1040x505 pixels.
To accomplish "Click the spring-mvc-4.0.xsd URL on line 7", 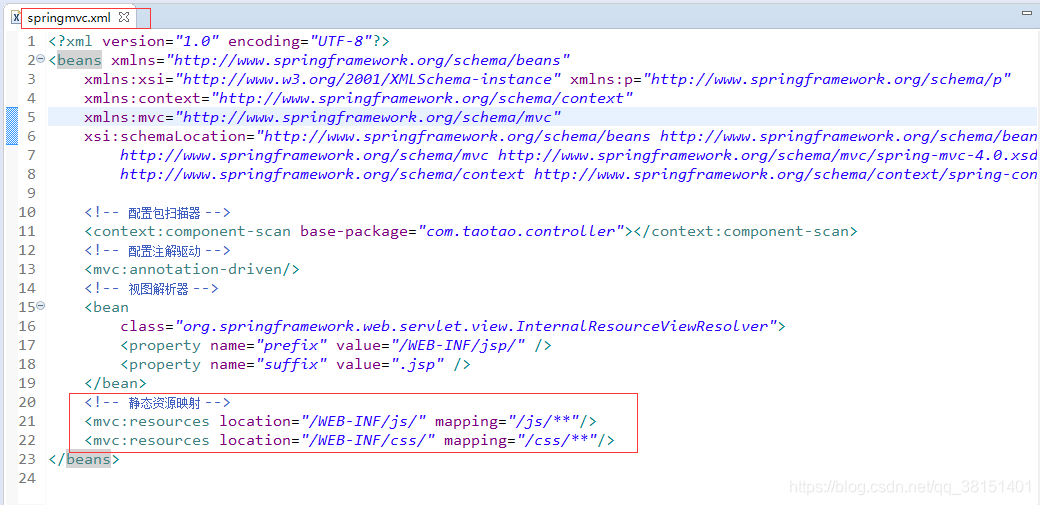I will click(767, 156).
